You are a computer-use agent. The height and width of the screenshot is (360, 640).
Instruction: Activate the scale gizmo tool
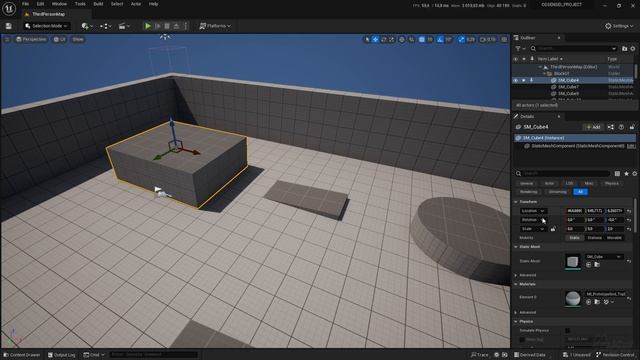pyautogui.click(x=392, y=39)
